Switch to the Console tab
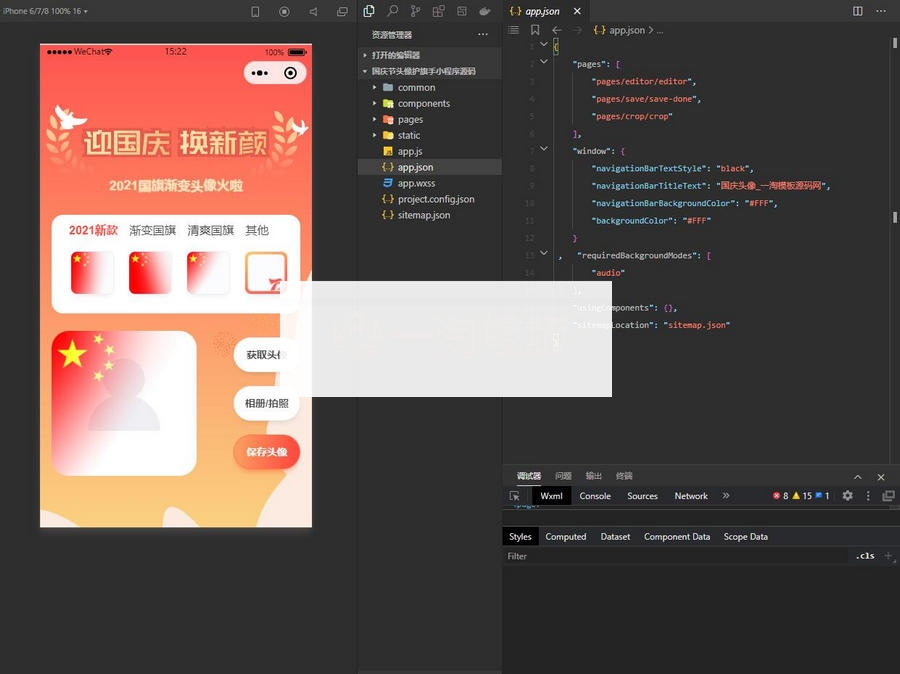The height and width of the screenshot is (674, 900). tap(595, 496)
